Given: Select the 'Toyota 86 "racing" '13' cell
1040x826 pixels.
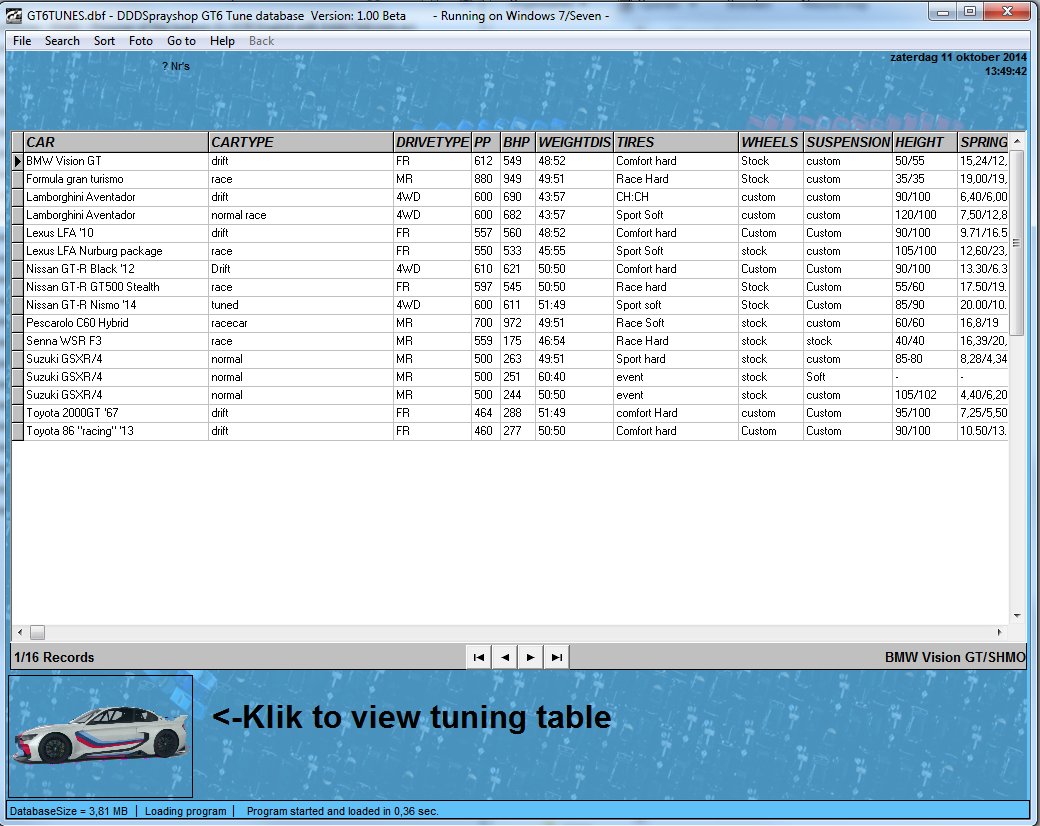Looking at the screenshot, I should (116, 431).
